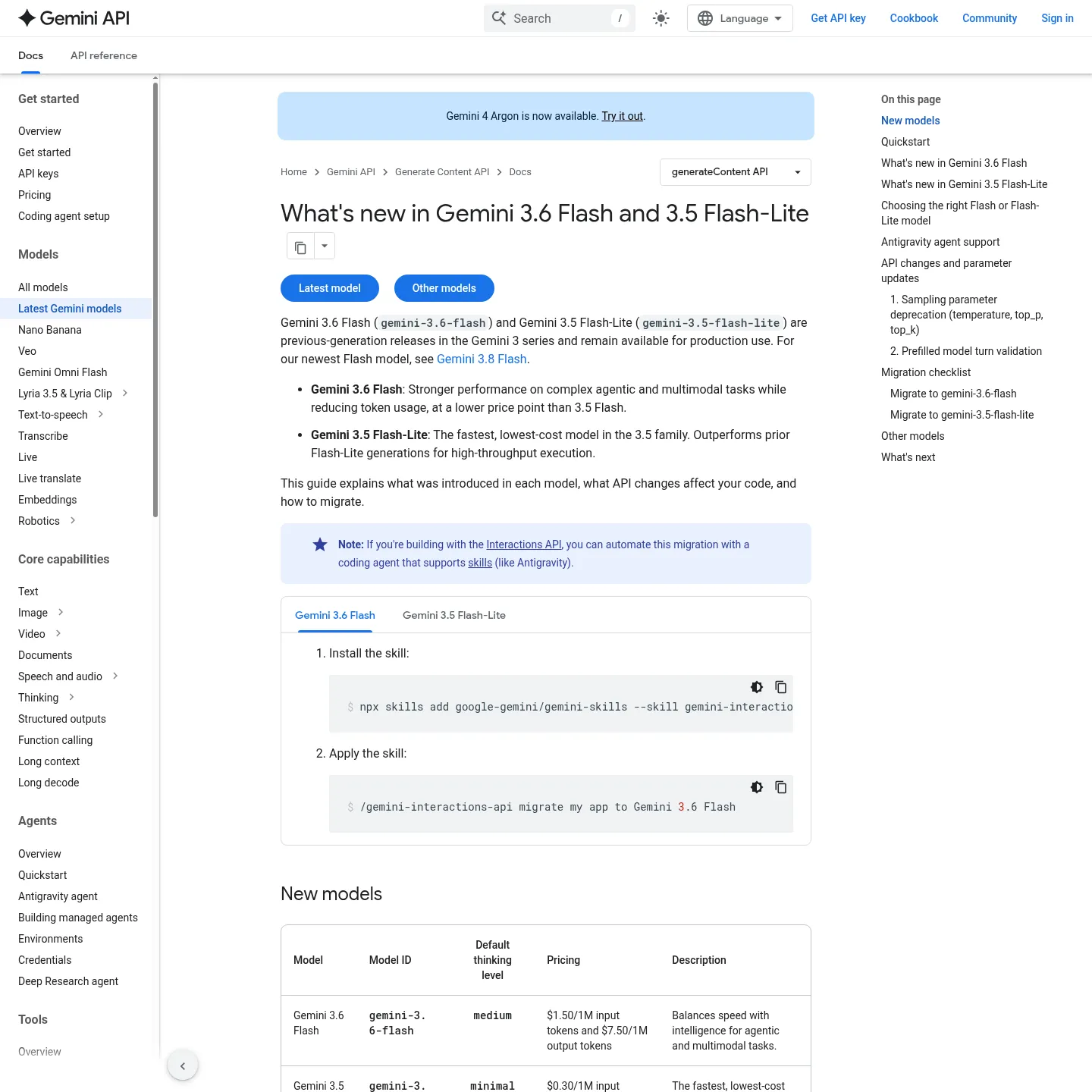The image size is (1092, 1092).
Task: Select the Docs tab
Action: (x=30, y=55)
